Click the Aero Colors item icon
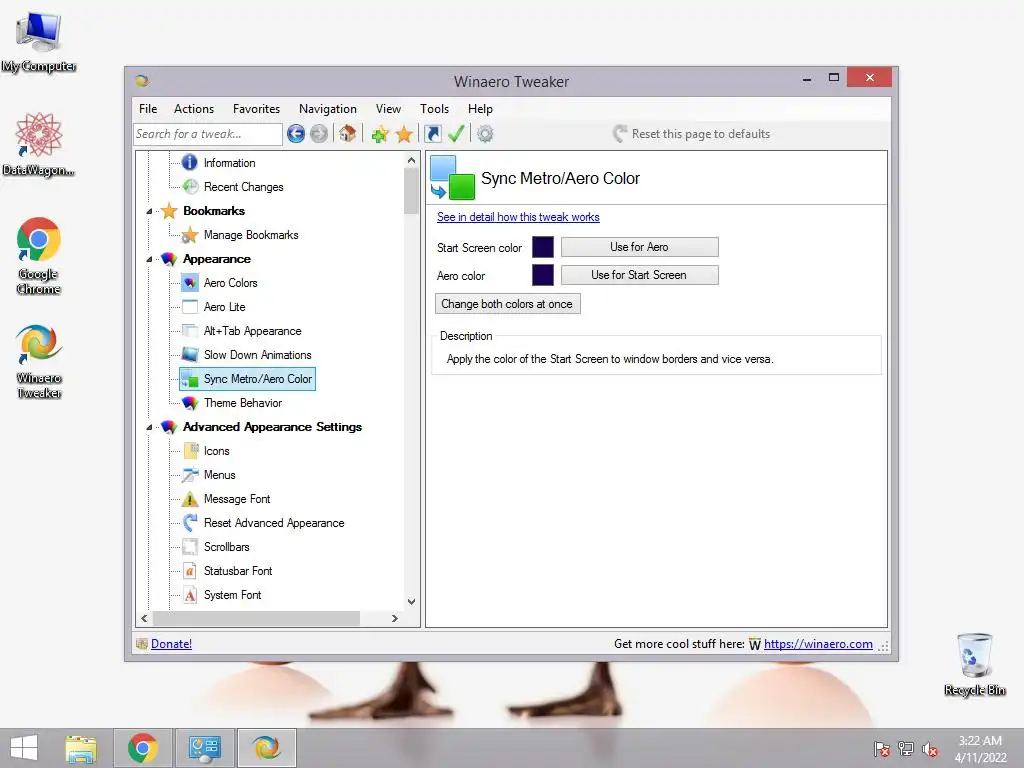This screenshot has width=1024, height=768. 190,283
